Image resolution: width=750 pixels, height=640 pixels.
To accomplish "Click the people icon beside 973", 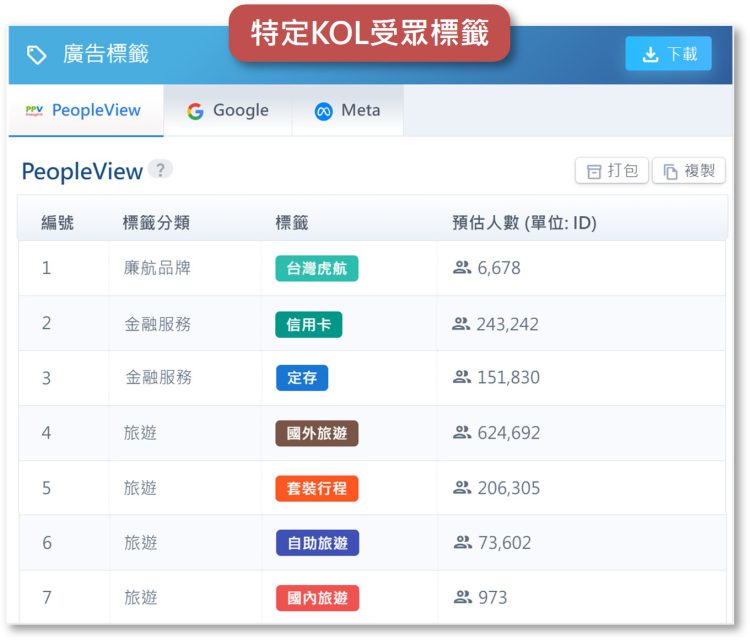I will click(463, 597).
